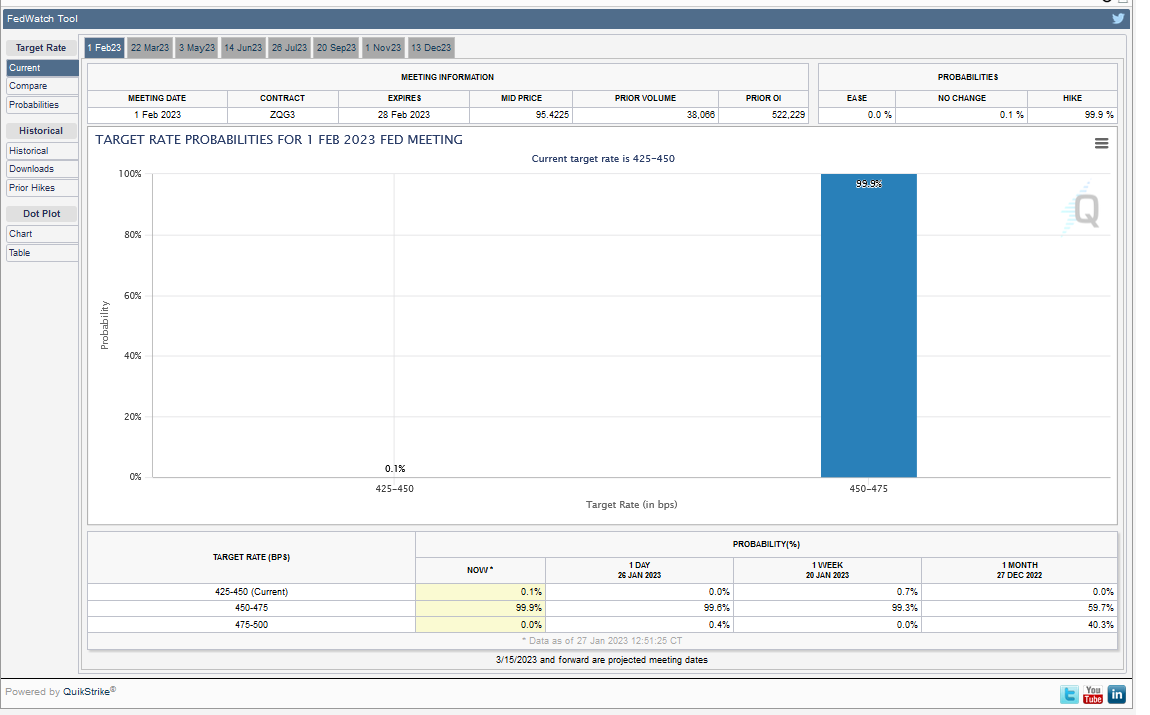
Task: Click the 'Current target rate is 425-450' subtitle
Action: [x=603, y=158]
